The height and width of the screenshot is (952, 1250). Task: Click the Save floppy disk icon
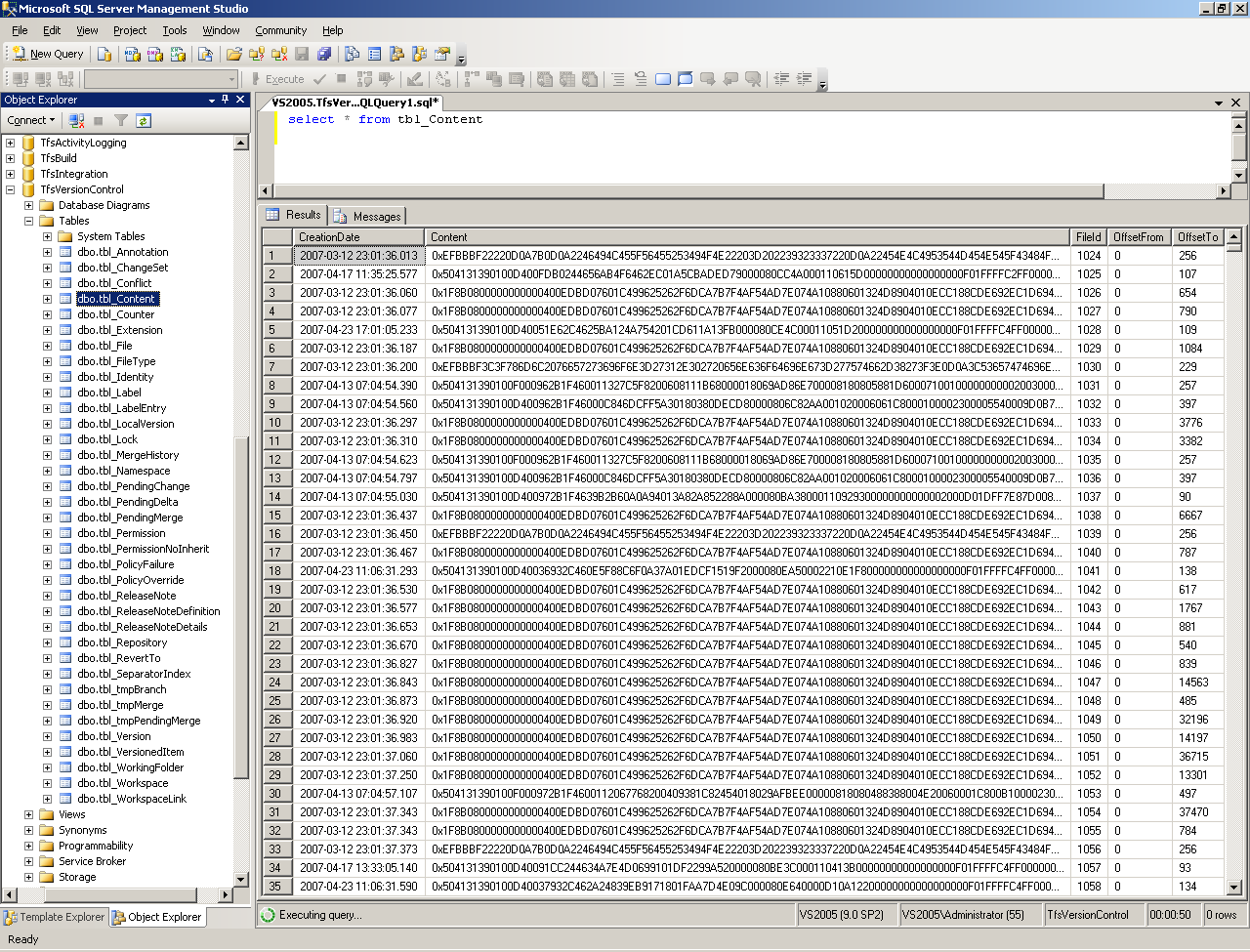(302, 54)
